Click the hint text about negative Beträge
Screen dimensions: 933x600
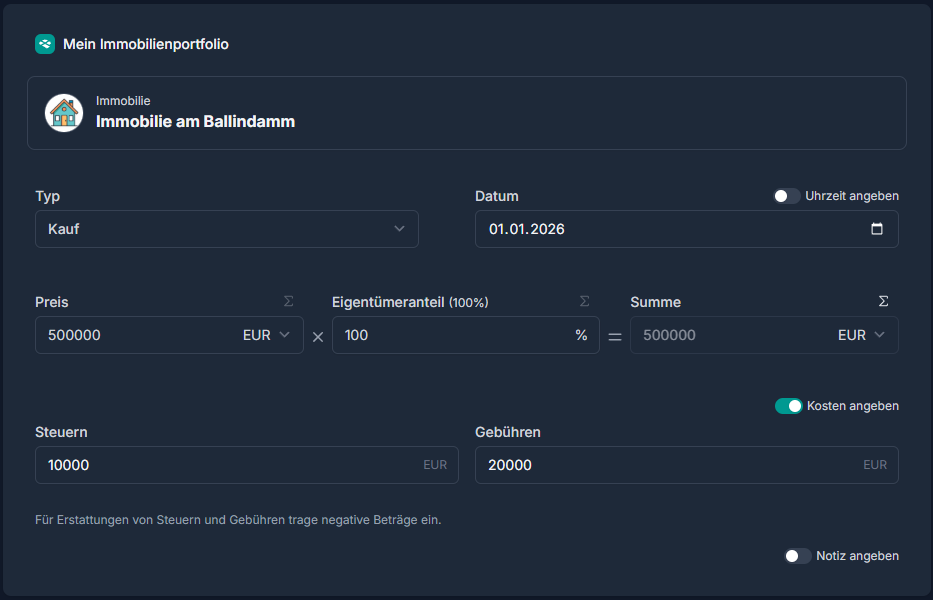[x=239, y=520]
